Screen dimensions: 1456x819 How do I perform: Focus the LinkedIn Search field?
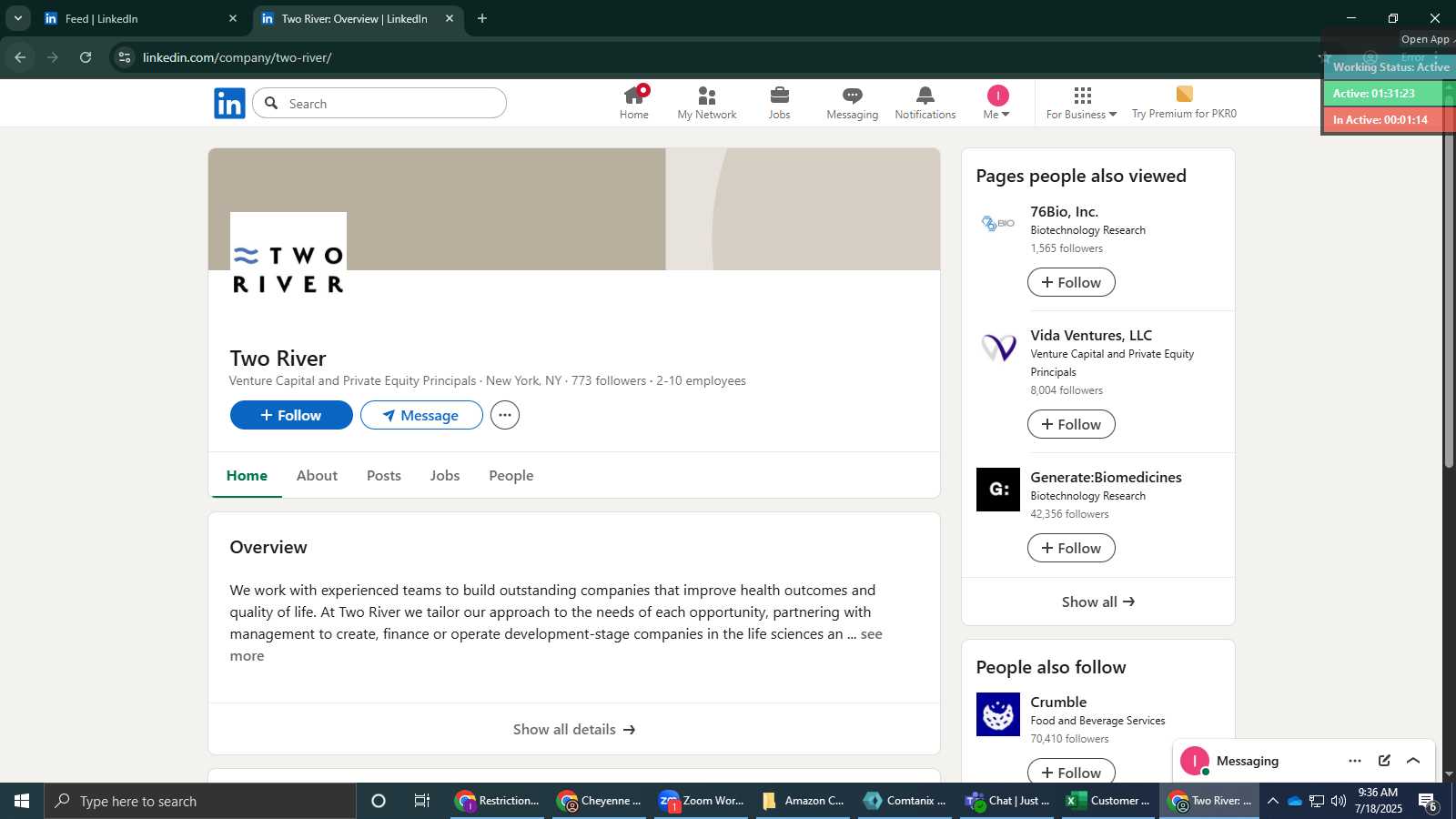(x=379, y=103)
